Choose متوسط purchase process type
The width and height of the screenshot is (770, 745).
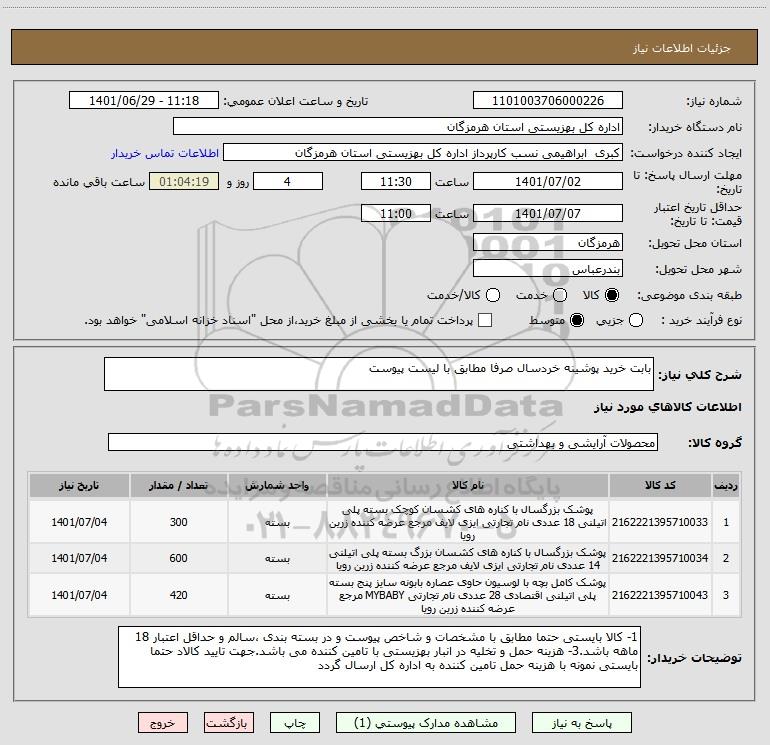(577, 320)
